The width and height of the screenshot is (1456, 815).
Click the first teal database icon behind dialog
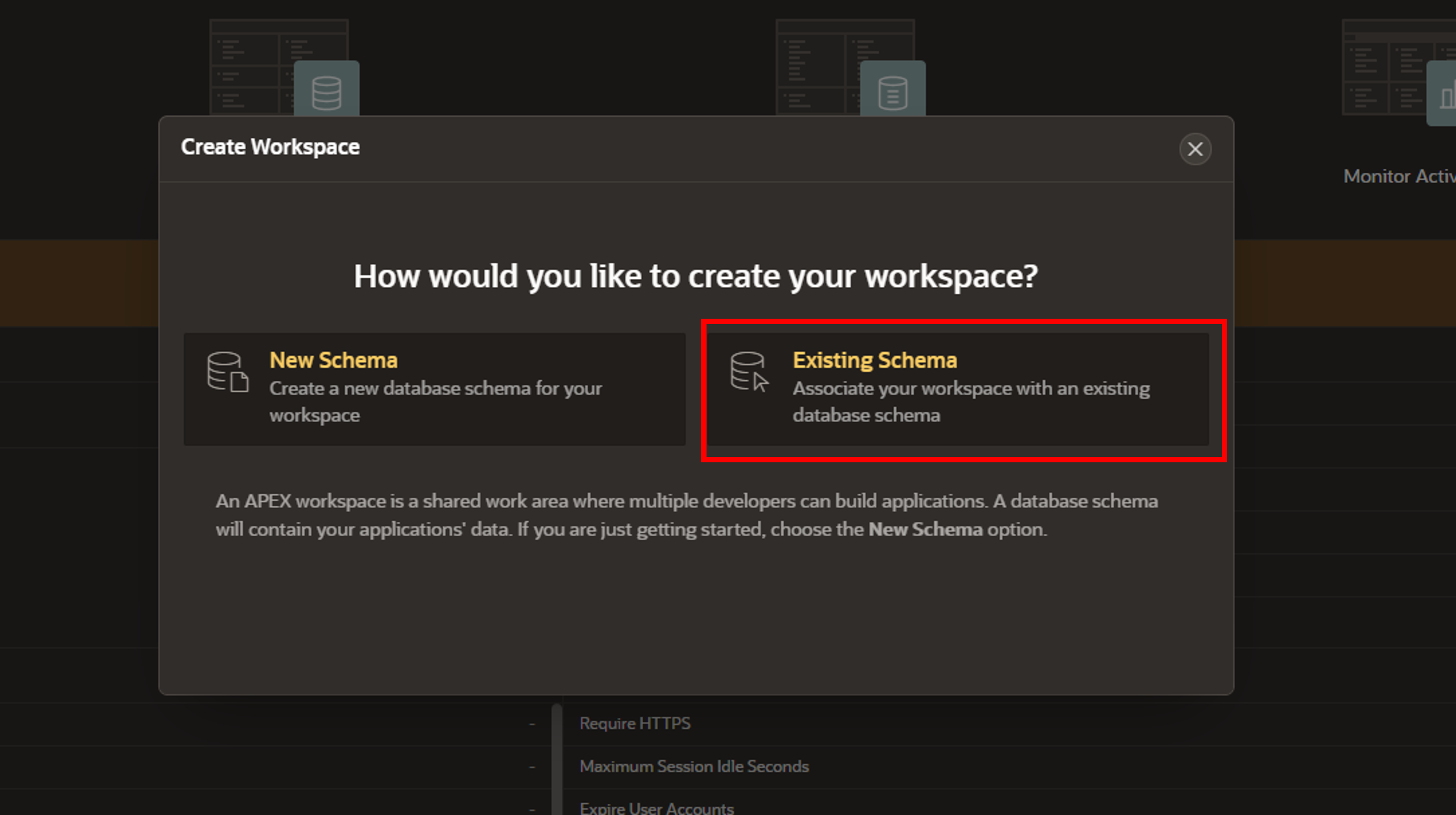(326, 92)
